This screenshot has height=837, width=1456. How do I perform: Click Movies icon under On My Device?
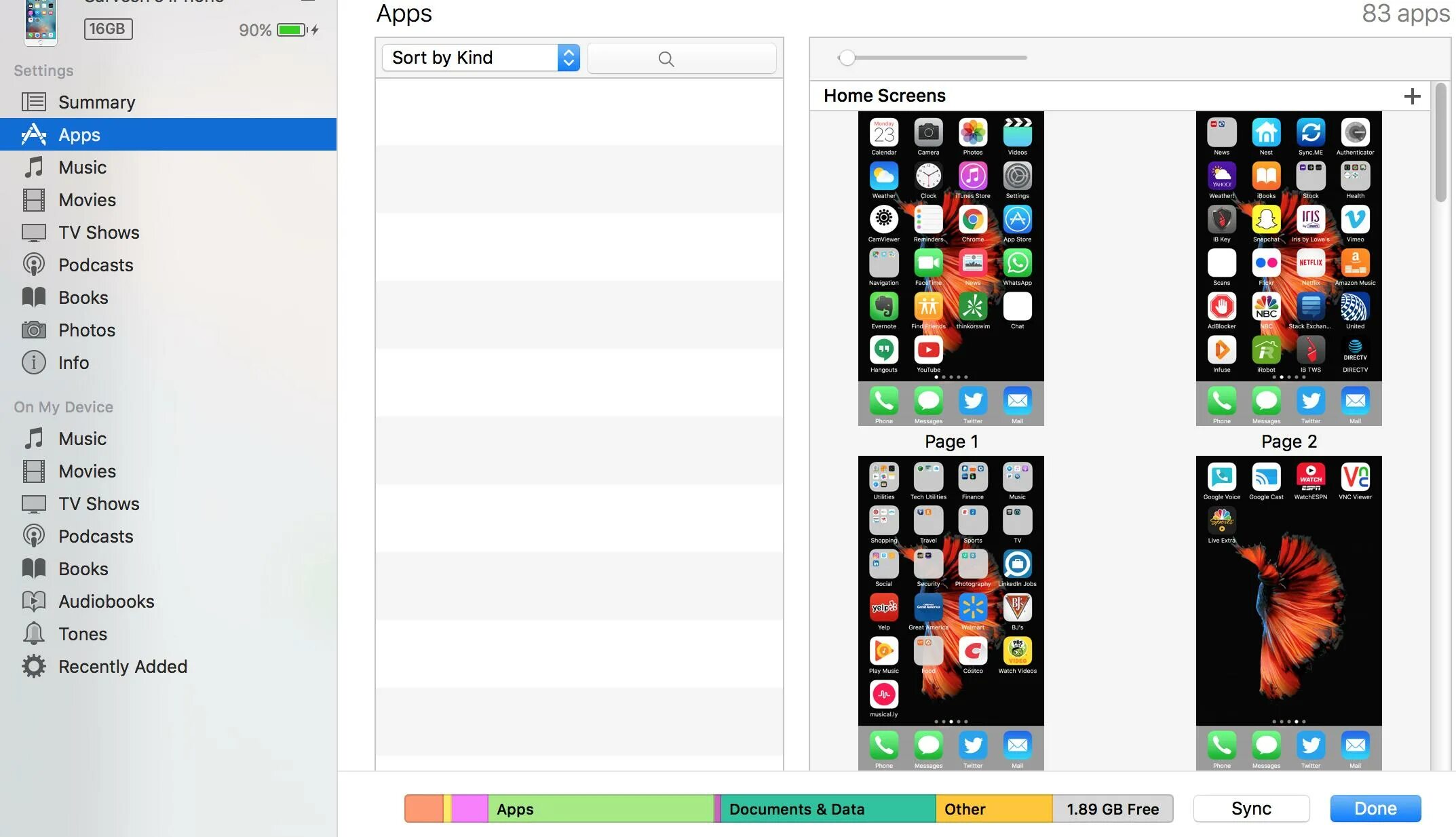[33, 471]
